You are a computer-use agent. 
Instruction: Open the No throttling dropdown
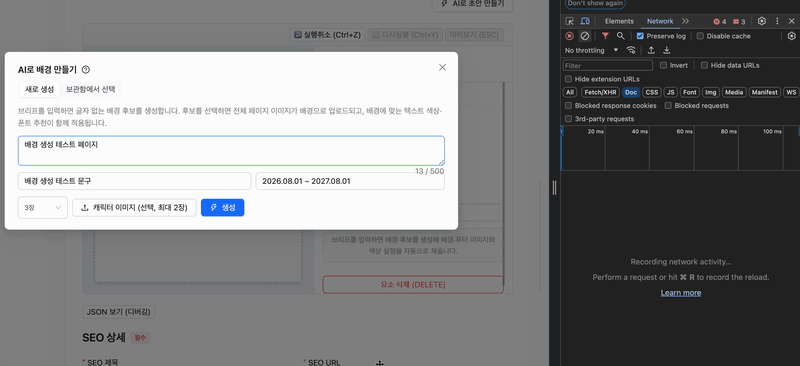(591, 50)
